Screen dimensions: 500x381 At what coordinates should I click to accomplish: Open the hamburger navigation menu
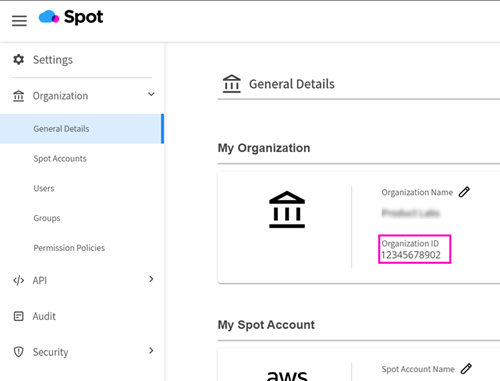point(19,21)
